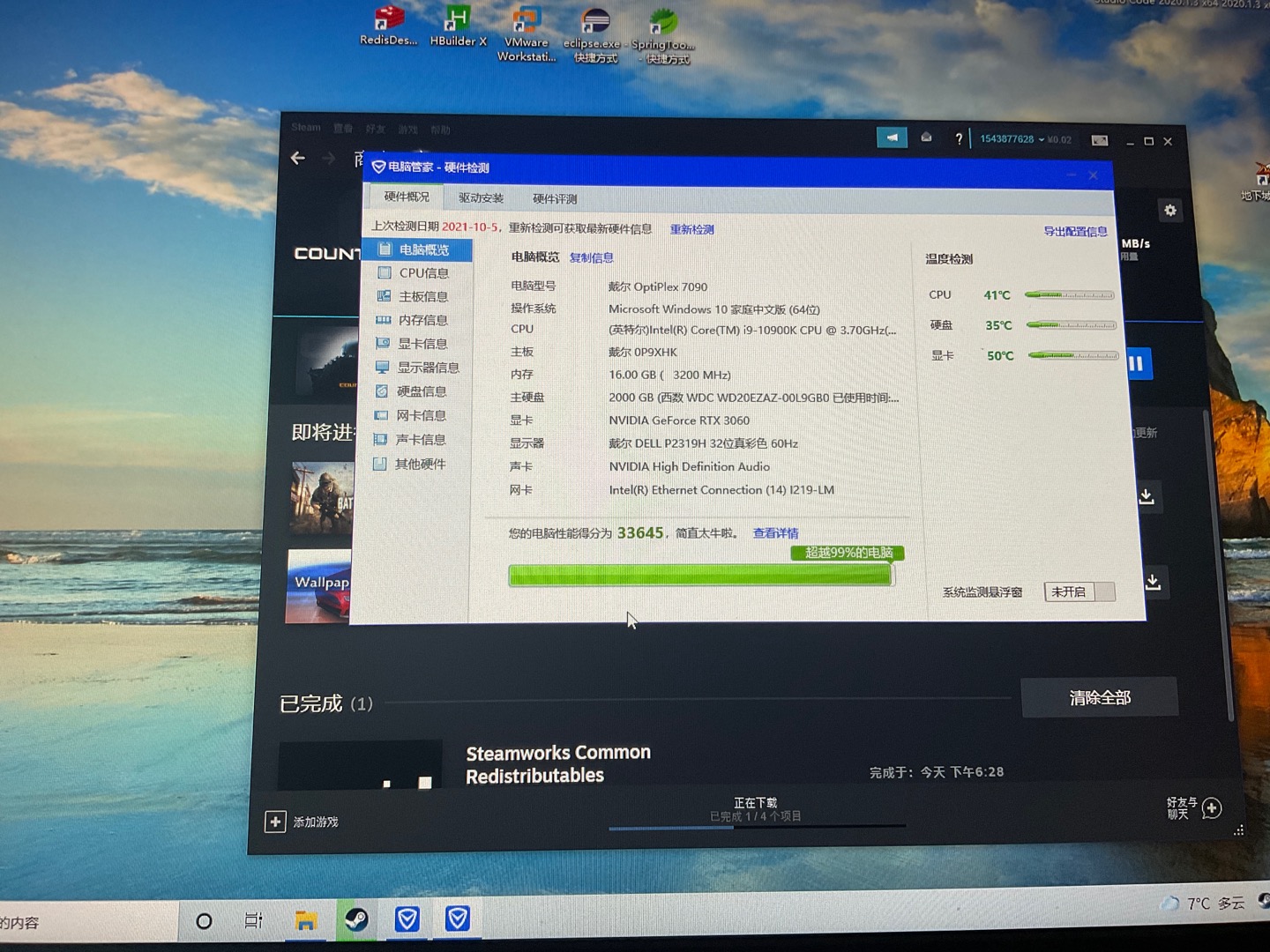The image size is (1270, 952).
Task: Click the 复制信息 link
Action: 591,258
